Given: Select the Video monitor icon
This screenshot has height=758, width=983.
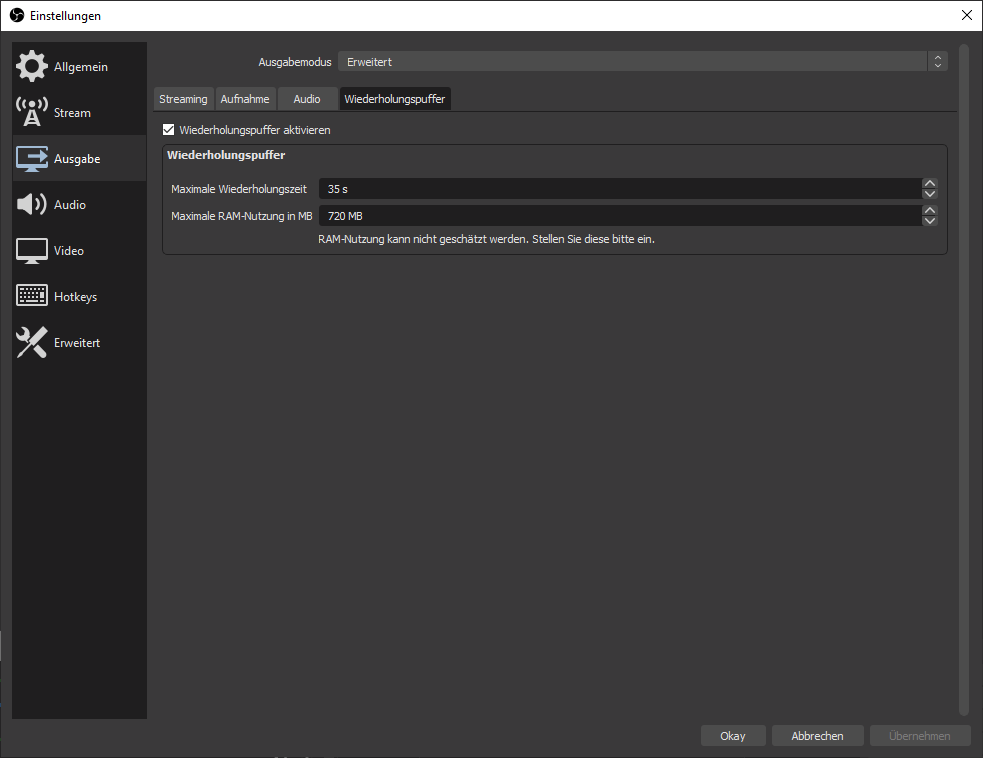Looking at the screenshot, I should click(x=32, y=250).
